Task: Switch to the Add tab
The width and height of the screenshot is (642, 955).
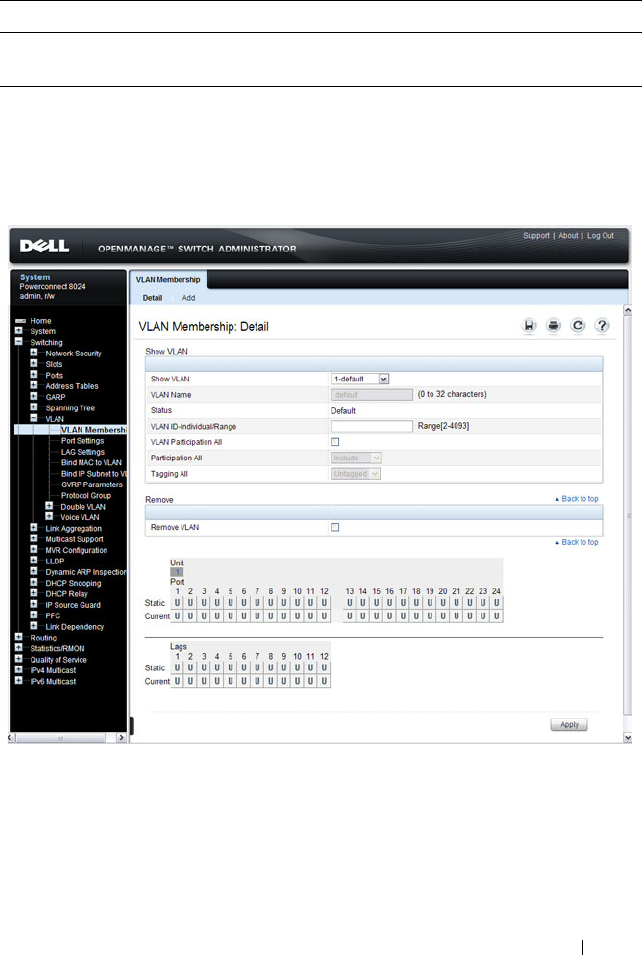Action: 188,298
